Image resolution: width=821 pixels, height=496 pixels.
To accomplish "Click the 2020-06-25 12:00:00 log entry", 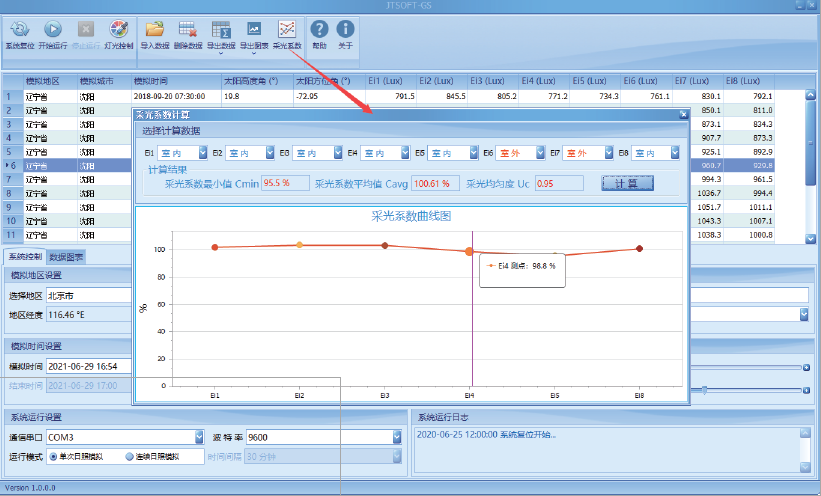I will 486,435.
